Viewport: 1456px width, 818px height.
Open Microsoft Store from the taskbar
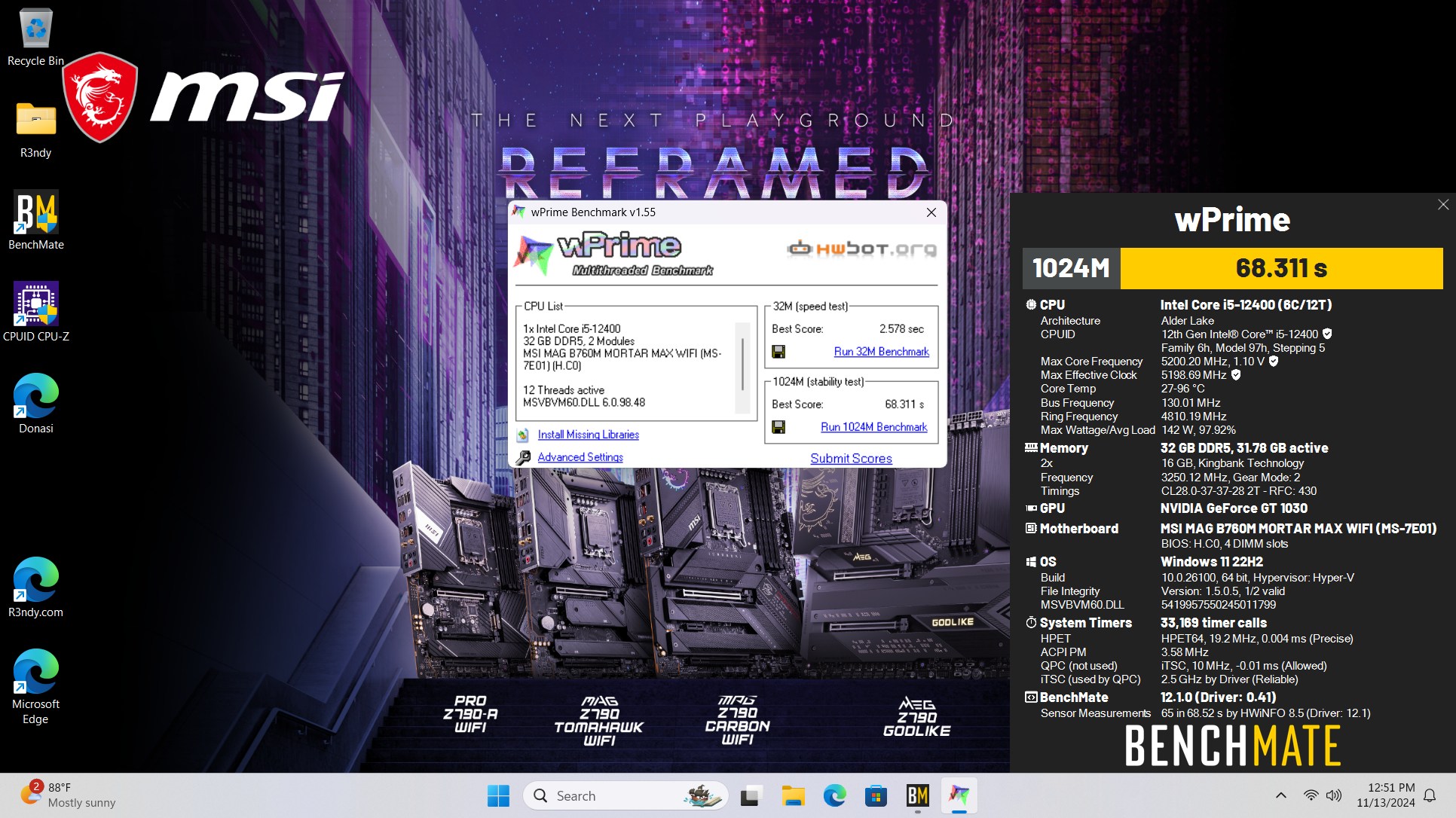coord(876,795)
